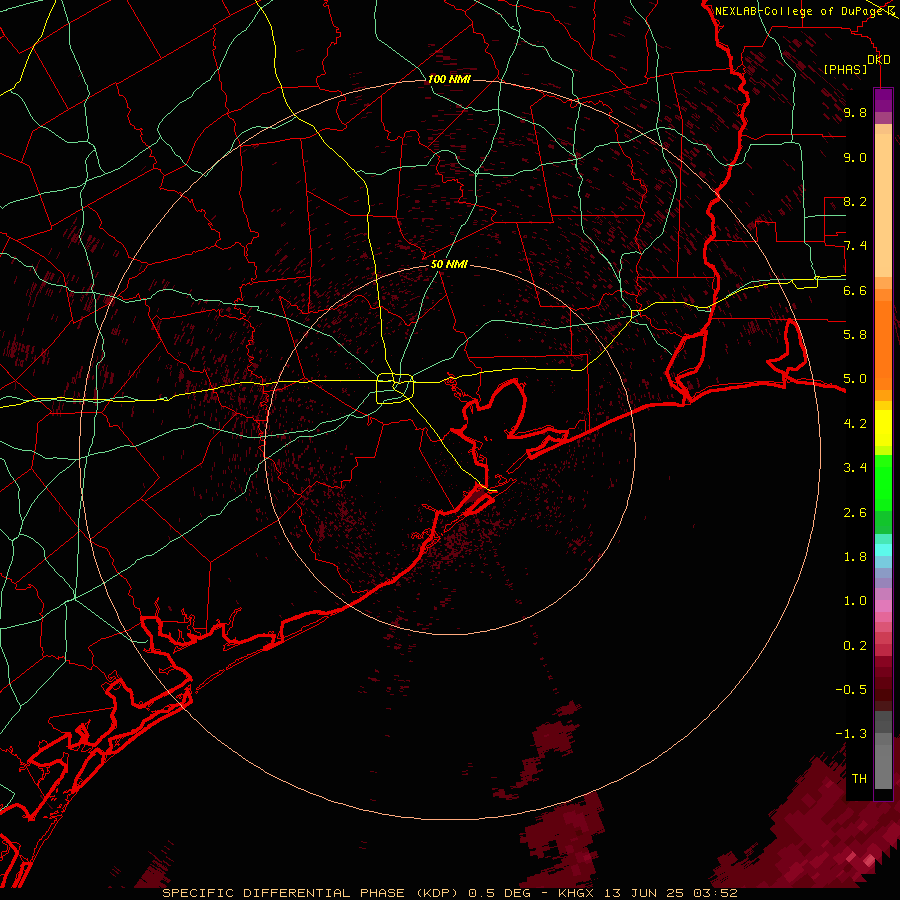This screenshot has height=900, width=900.
Task: Click the DKD label above the color scale
Action: tap(879, 60)
